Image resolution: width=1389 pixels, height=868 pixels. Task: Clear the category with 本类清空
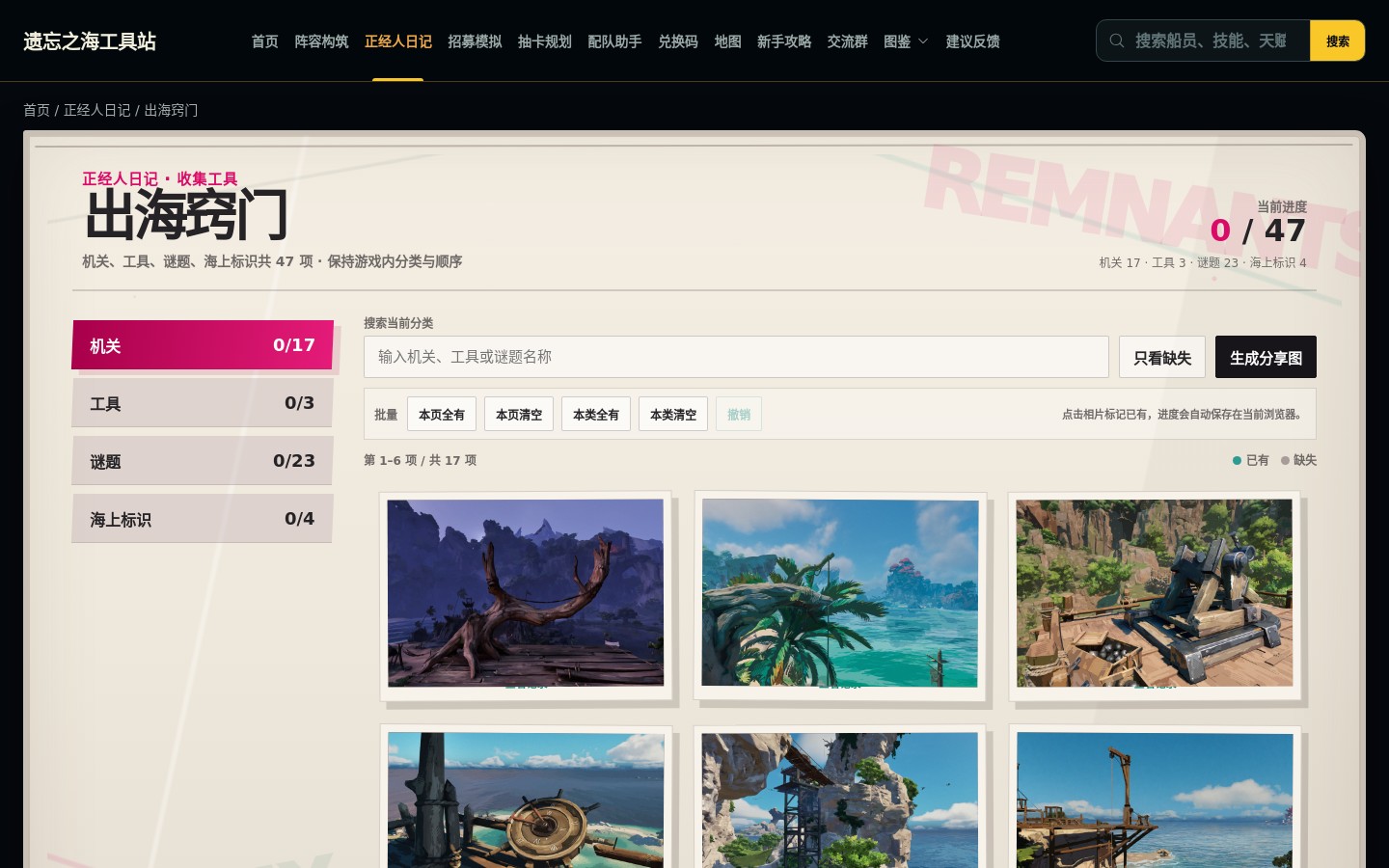[673, 414]
